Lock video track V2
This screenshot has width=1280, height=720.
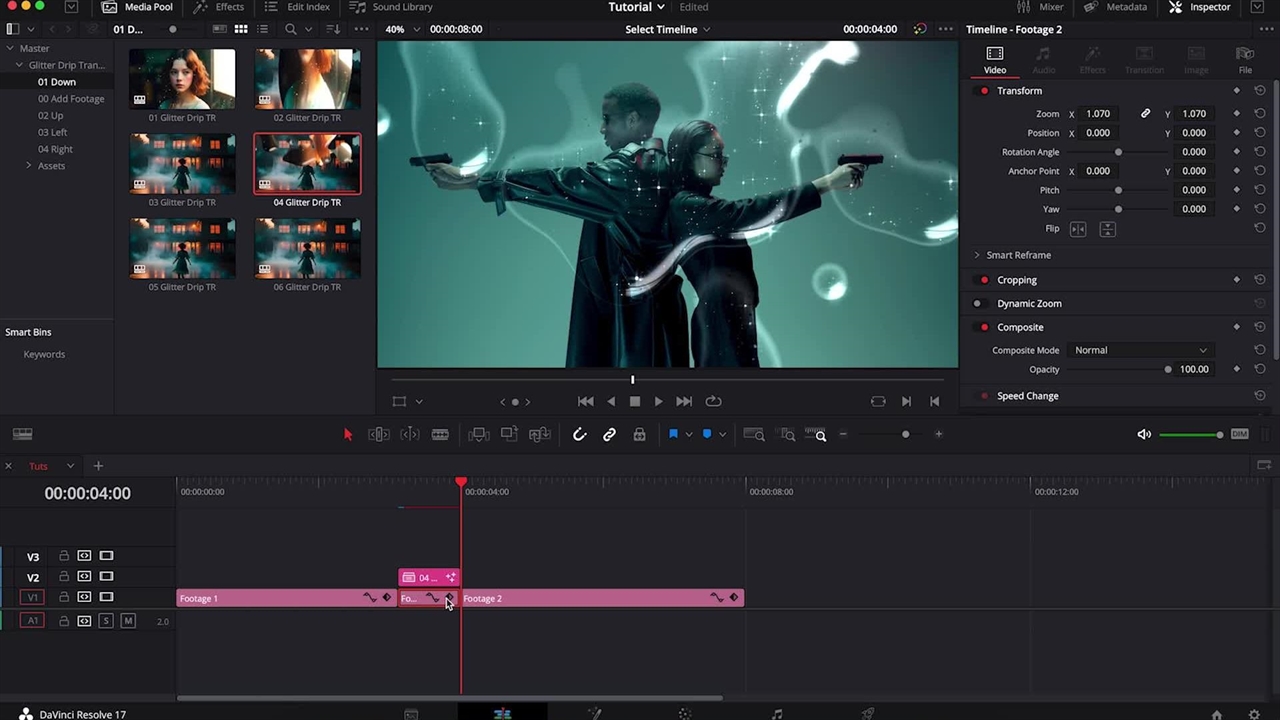(x=64, y=577)
